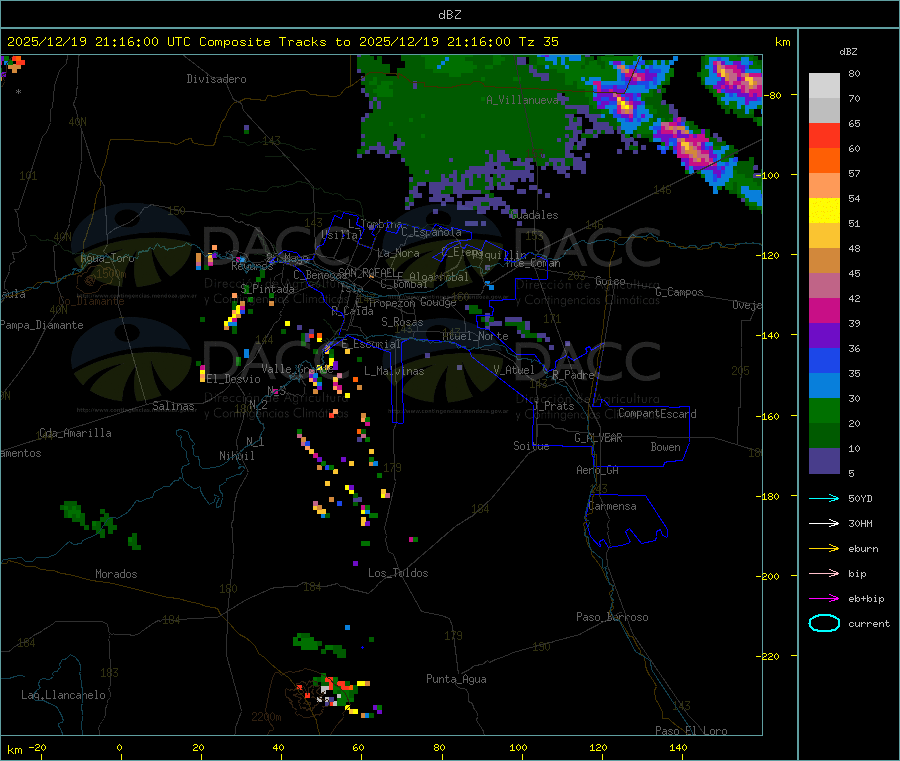The width and height of the screenshot is (900, 761).
Task: Click the Guico map label
Action: click(x=610, y=281)
